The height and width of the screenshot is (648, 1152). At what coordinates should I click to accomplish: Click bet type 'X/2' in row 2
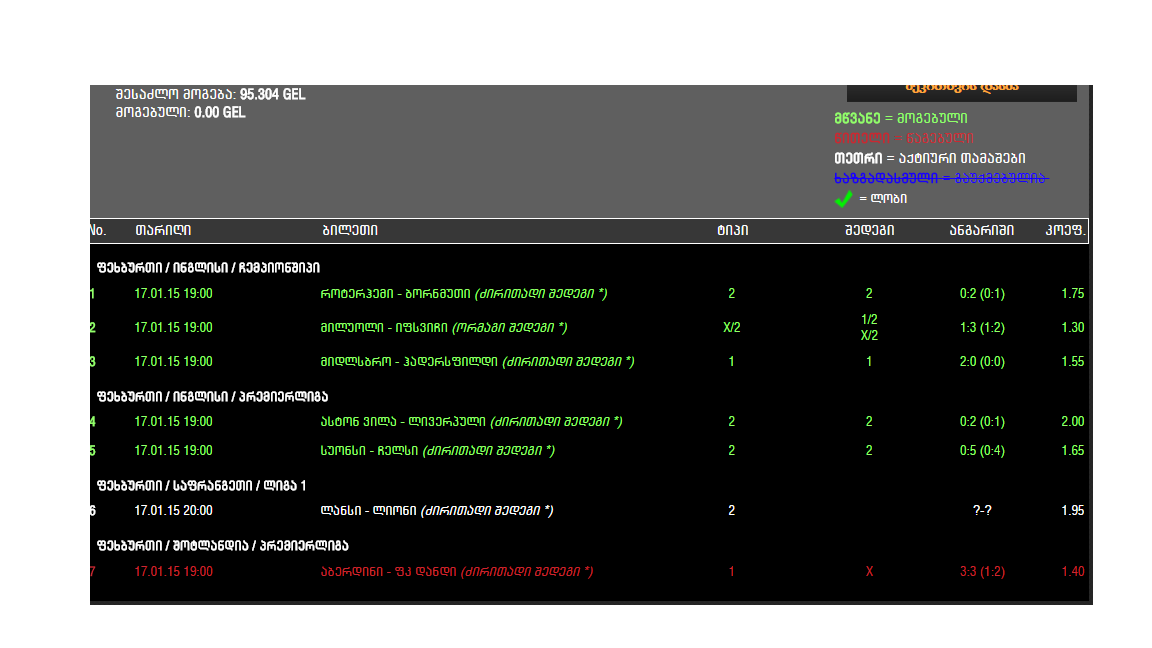[732, 328]
